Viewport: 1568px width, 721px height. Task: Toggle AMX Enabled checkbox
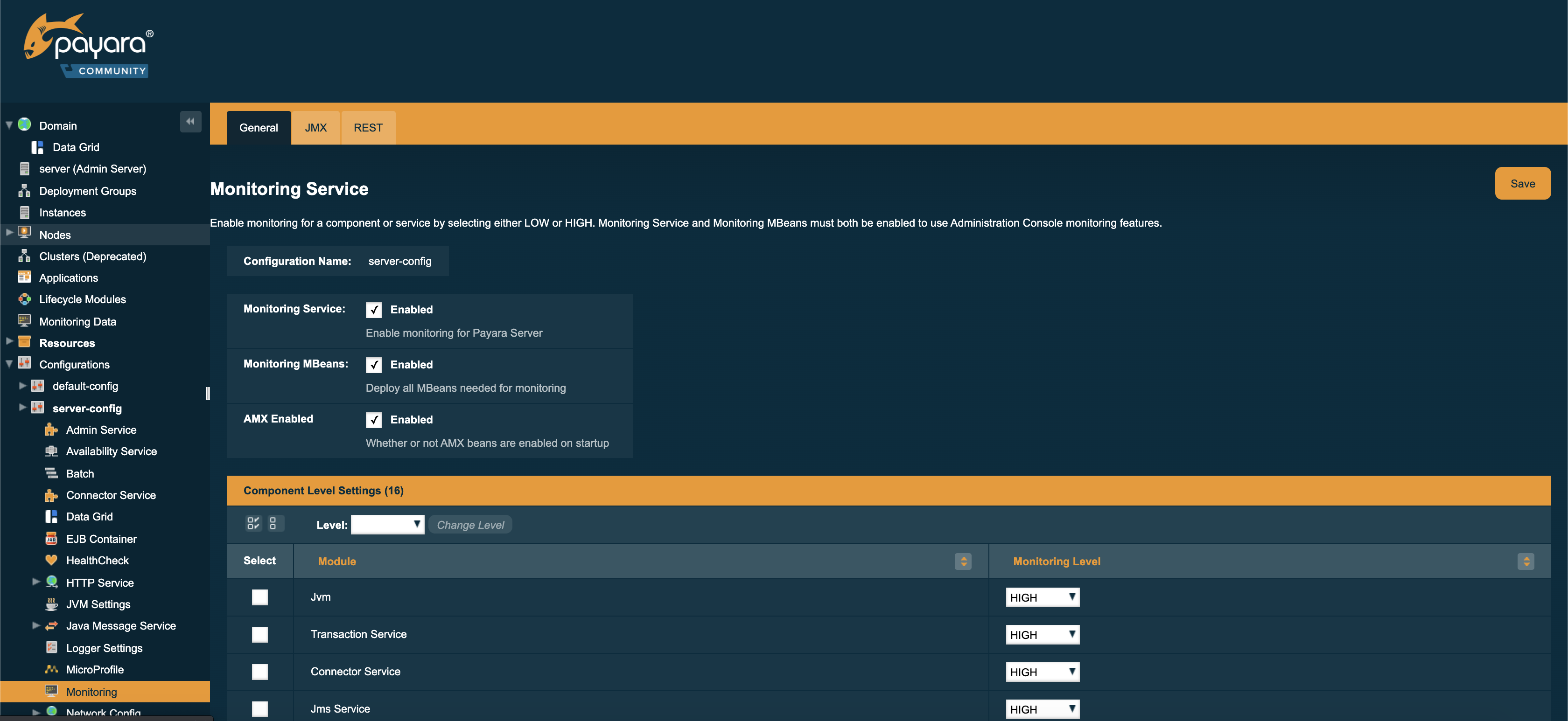(x=374, y=420)
